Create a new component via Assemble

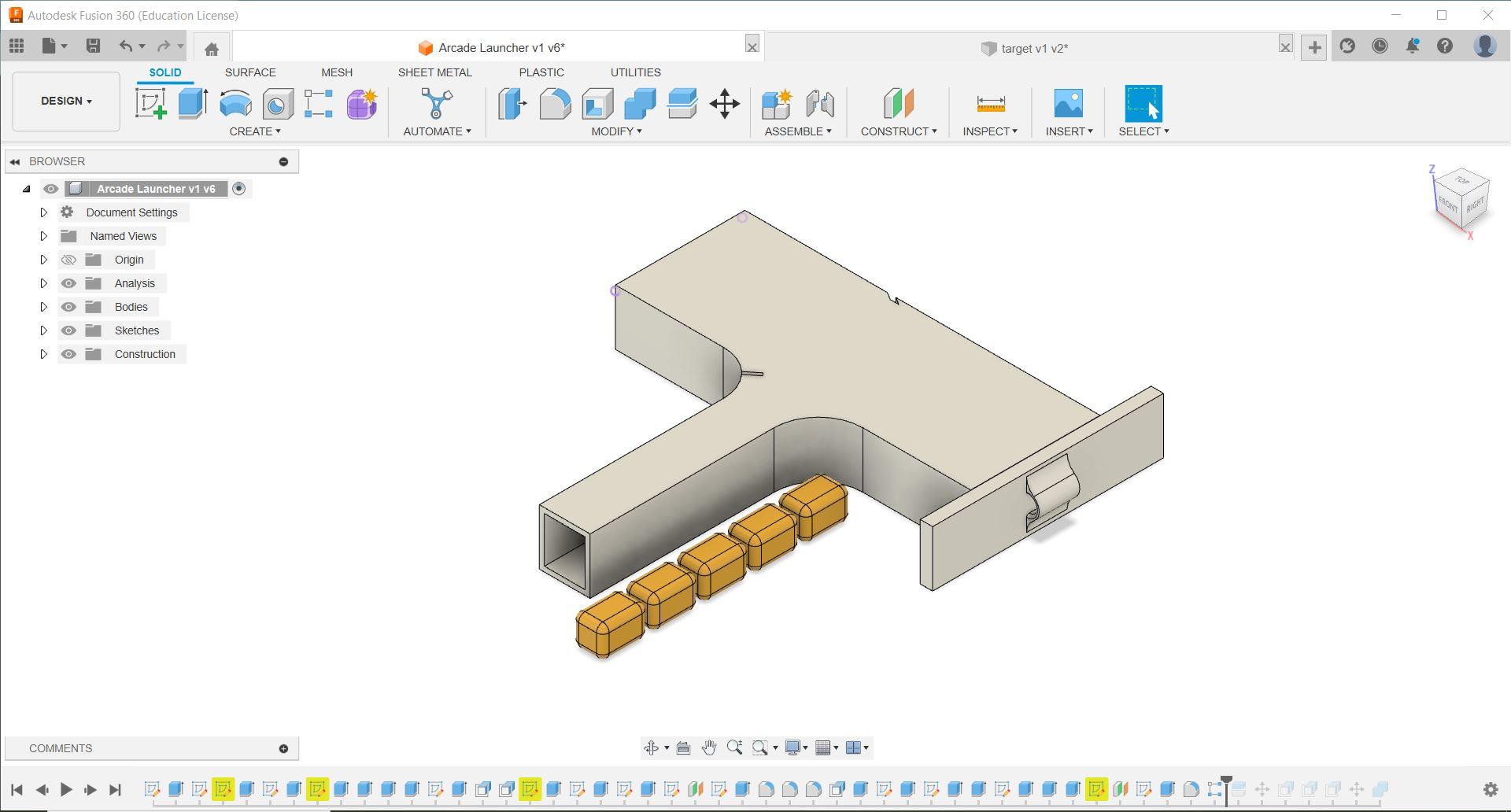[775, 103]
